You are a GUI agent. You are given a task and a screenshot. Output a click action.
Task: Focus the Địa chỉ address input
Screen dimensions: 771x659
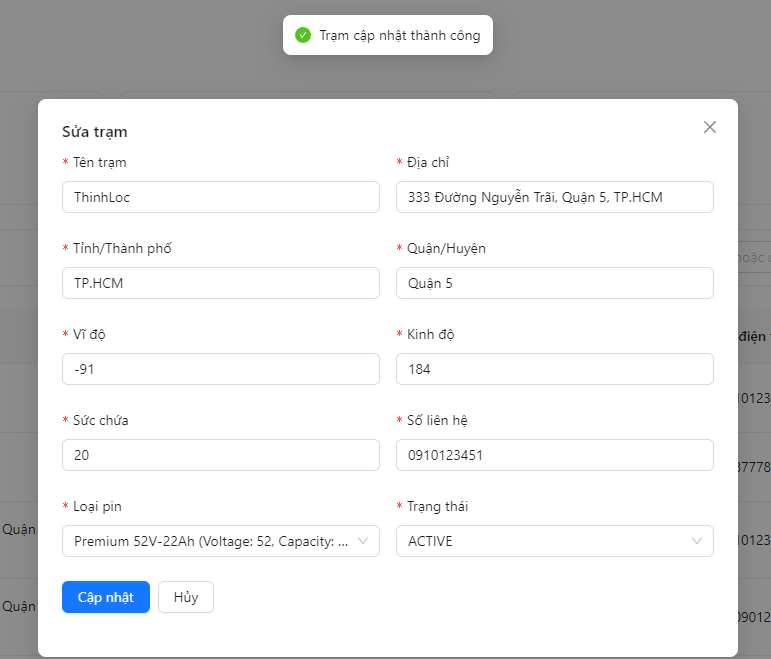point(554,197)
